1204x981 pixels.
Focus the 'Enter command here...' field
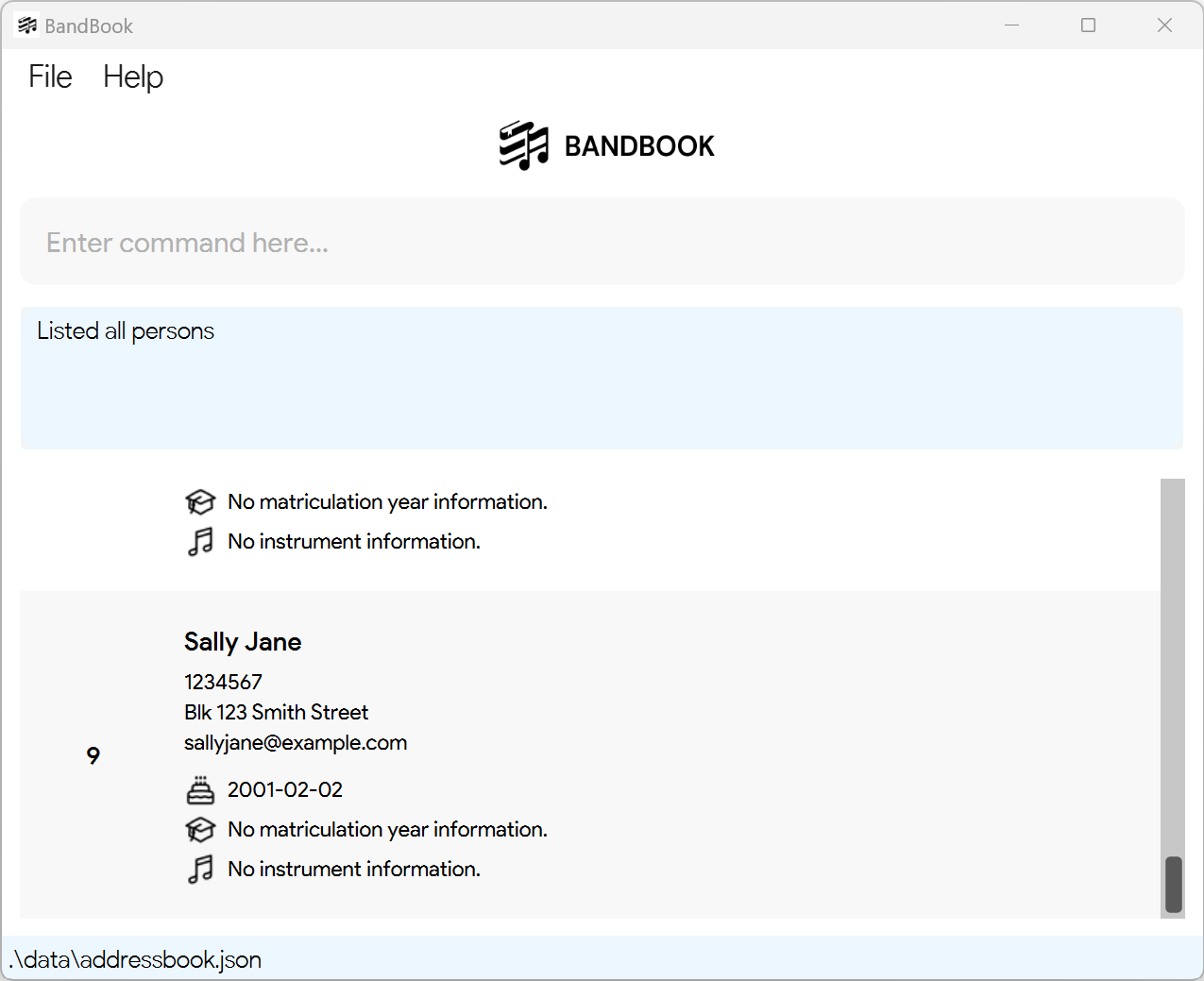(x=602, y=242)
